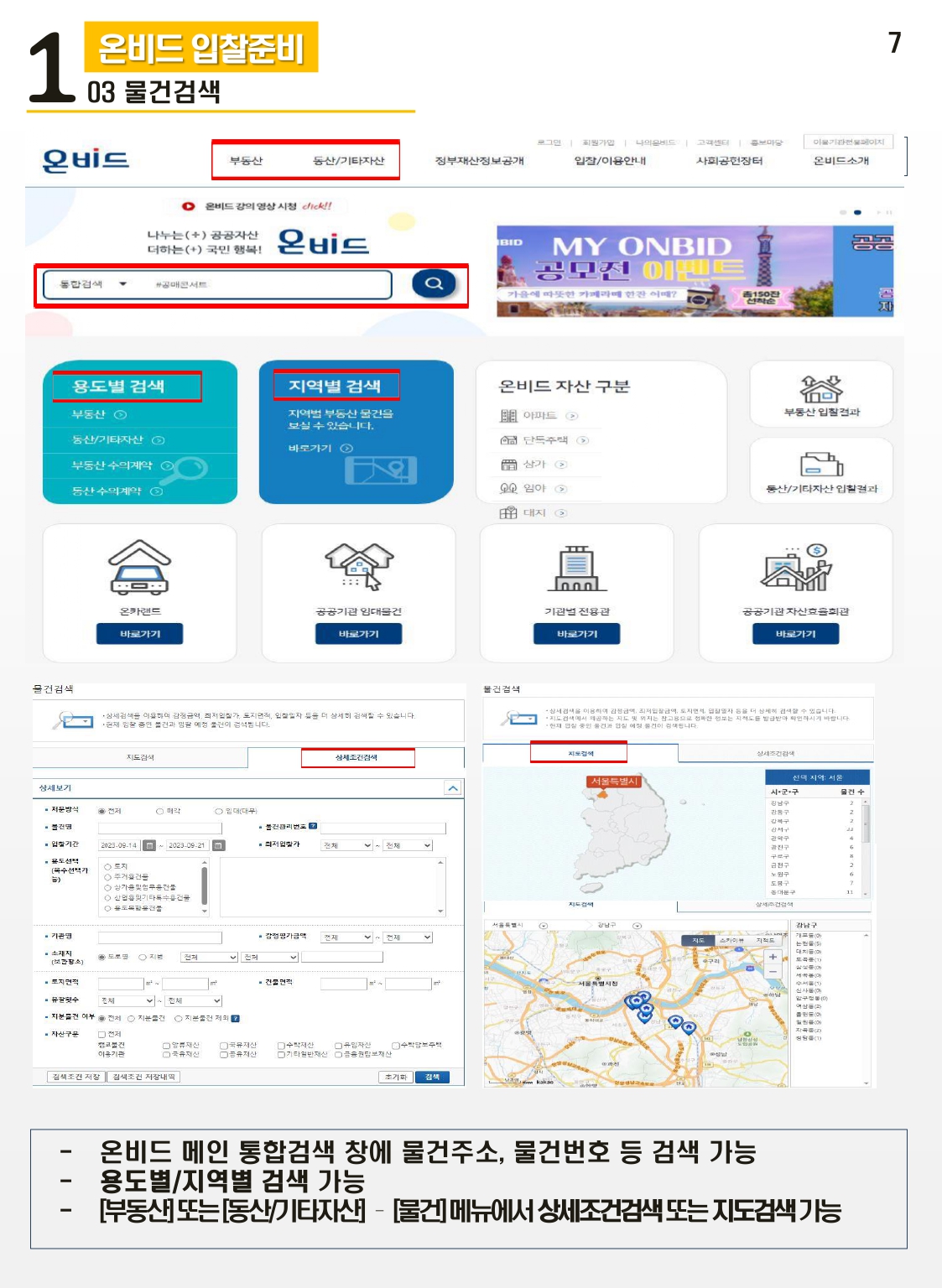
Task: Click the 기관별 전용관 building icon
Action: tap(576, 568)
